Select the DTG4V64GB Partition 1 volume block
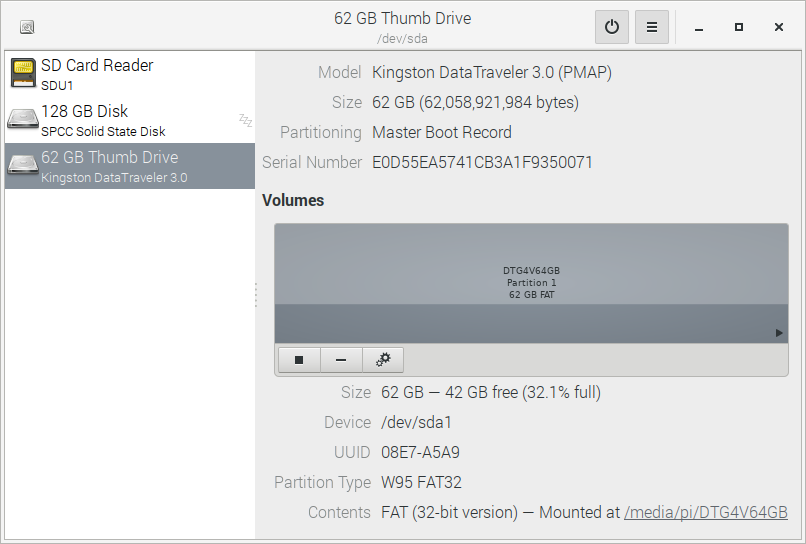Image resolution: width=806 pixels, height=544 pixels. (x=531, y=283)
